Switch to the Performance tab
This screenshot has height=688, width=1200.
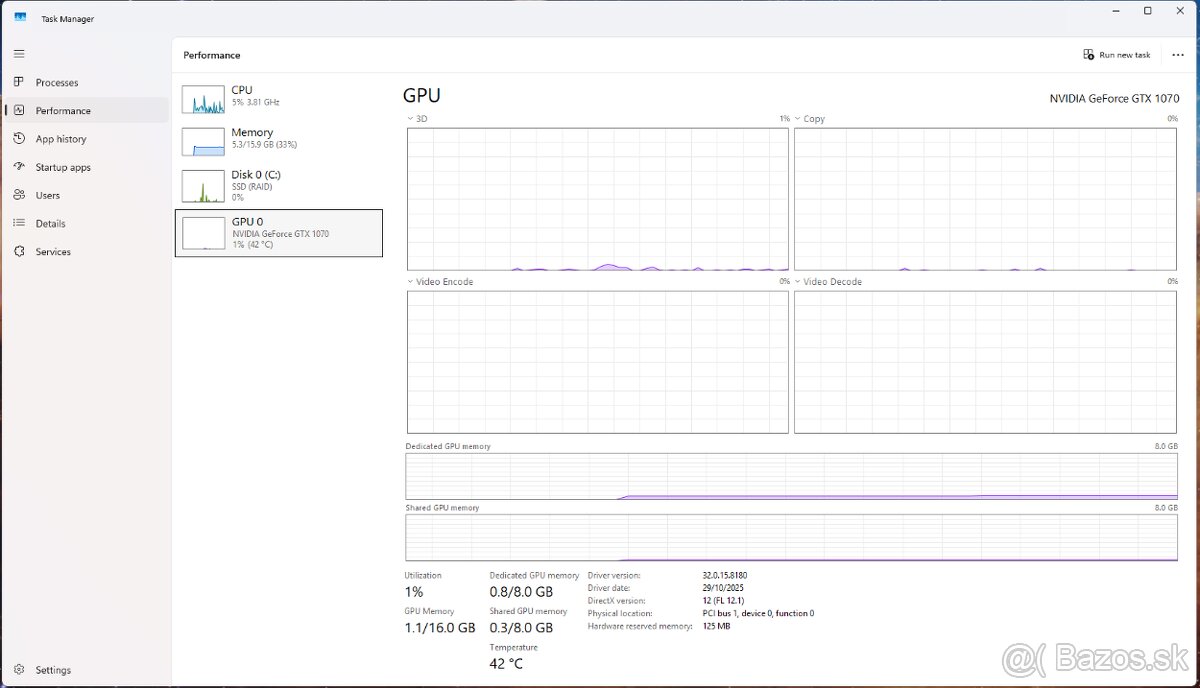(x=63, y=111)
